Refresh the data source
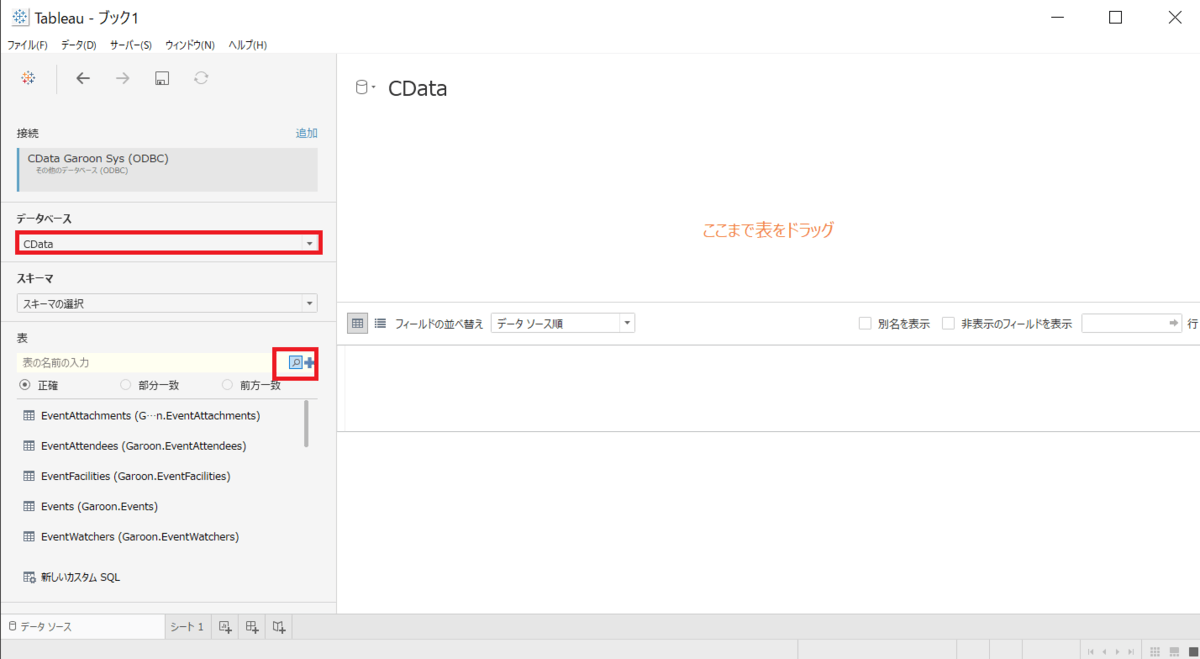Viewport: 1200px width, 659px height. [x=201, y=78]
